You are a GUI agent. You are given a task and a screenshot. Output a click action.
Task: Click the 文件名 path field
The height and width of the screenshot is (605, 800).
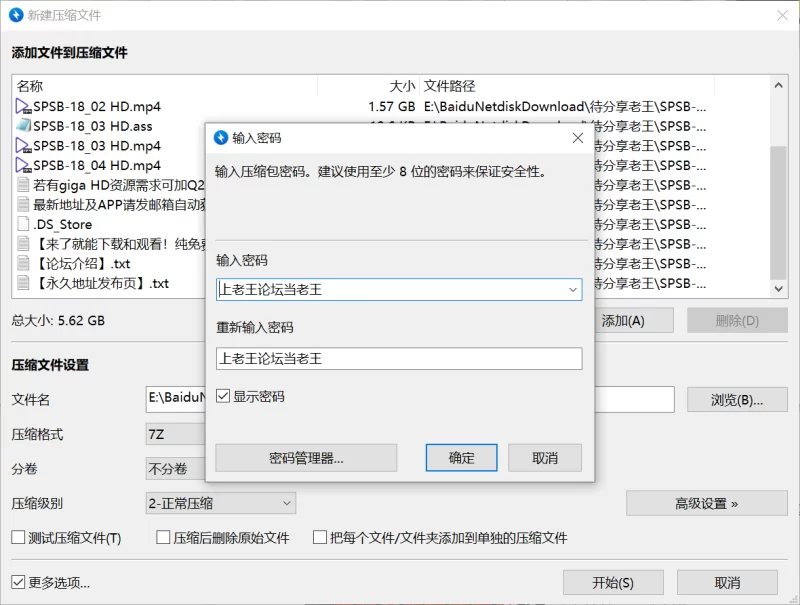[410, 399]
